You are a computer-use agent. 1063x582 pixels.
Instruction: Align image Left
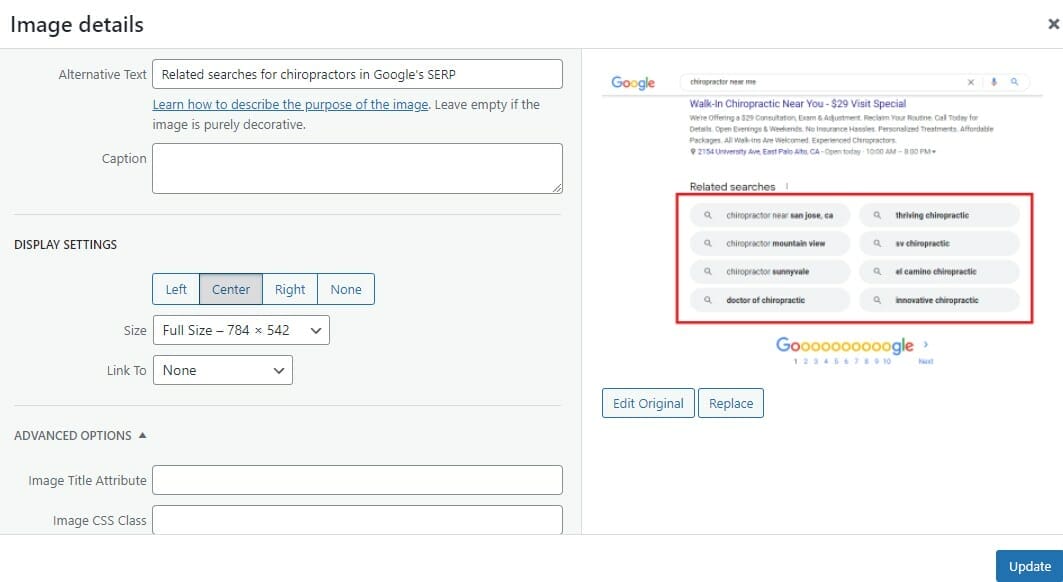[x=176, y=289]
